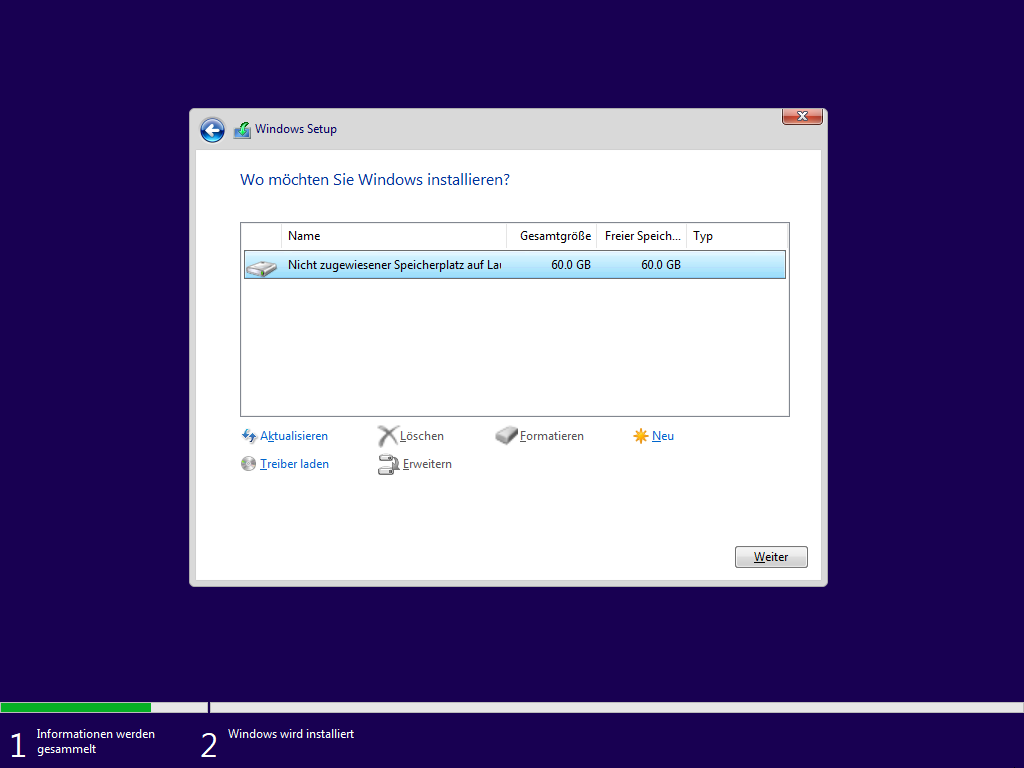This screenshot has width=1024, height=768.
Task: Click the Erweitern partition icon
Action: (388, 464)
